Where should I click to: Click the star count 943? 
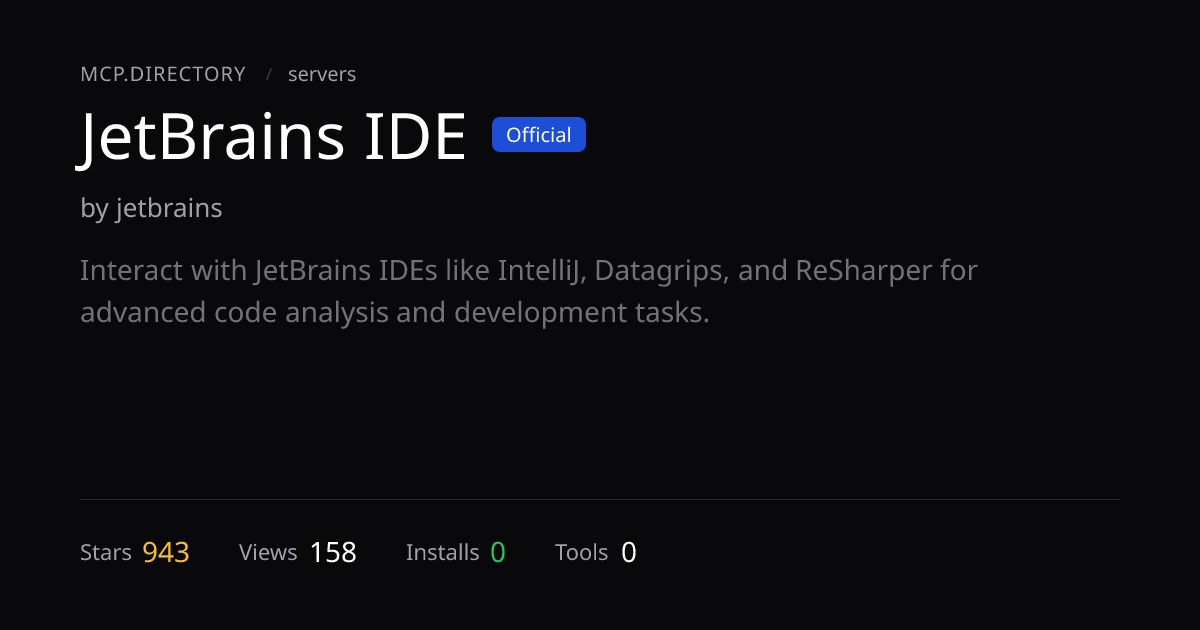pos(166,552)
